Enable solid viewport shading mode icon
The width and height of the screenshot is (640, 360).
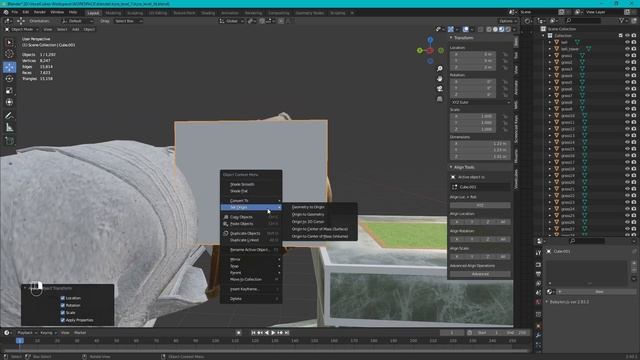[x=495, y=29]
